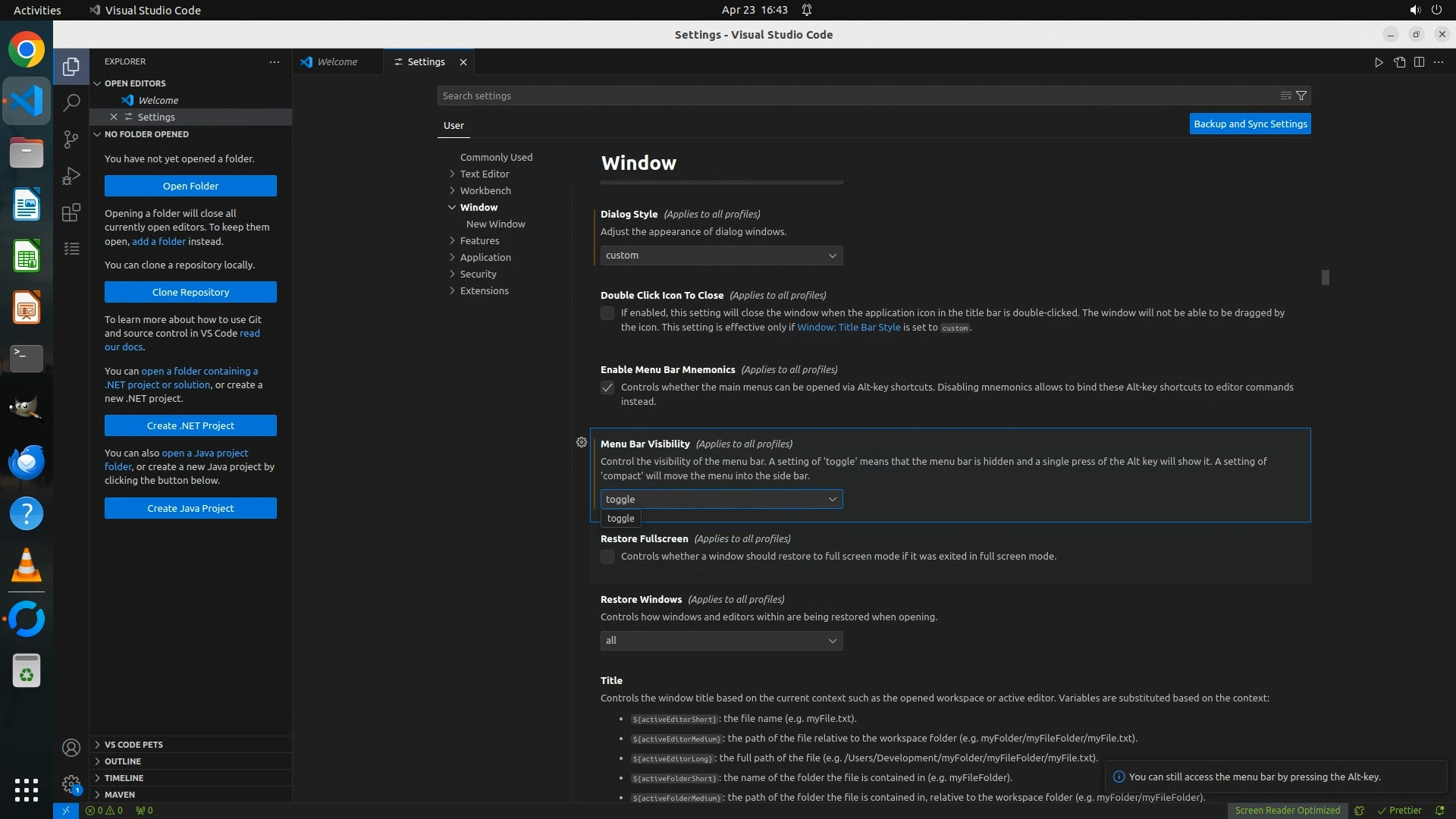Select the User settings tab
The image size is (1456, 819).
pyautogui.click(x=453, y=125)
